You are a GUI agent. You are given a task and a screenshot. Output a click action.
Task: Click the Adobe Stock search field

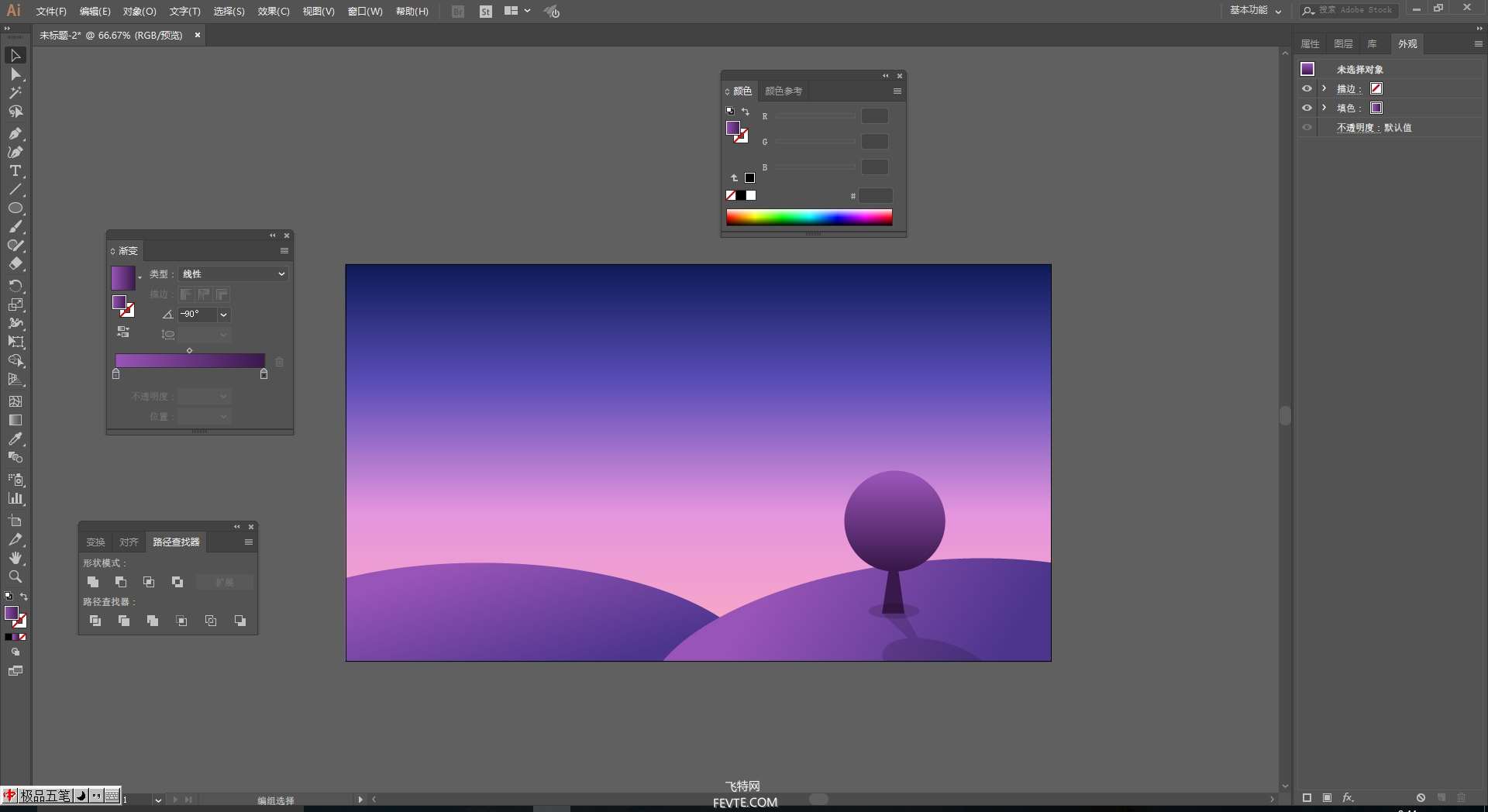(1348, 10)
